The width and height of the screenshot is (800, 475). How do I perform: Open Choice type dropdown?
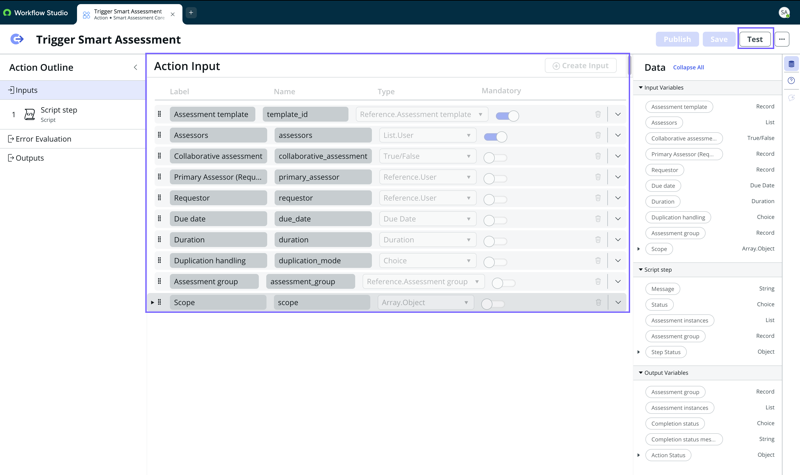coord(428,261)
